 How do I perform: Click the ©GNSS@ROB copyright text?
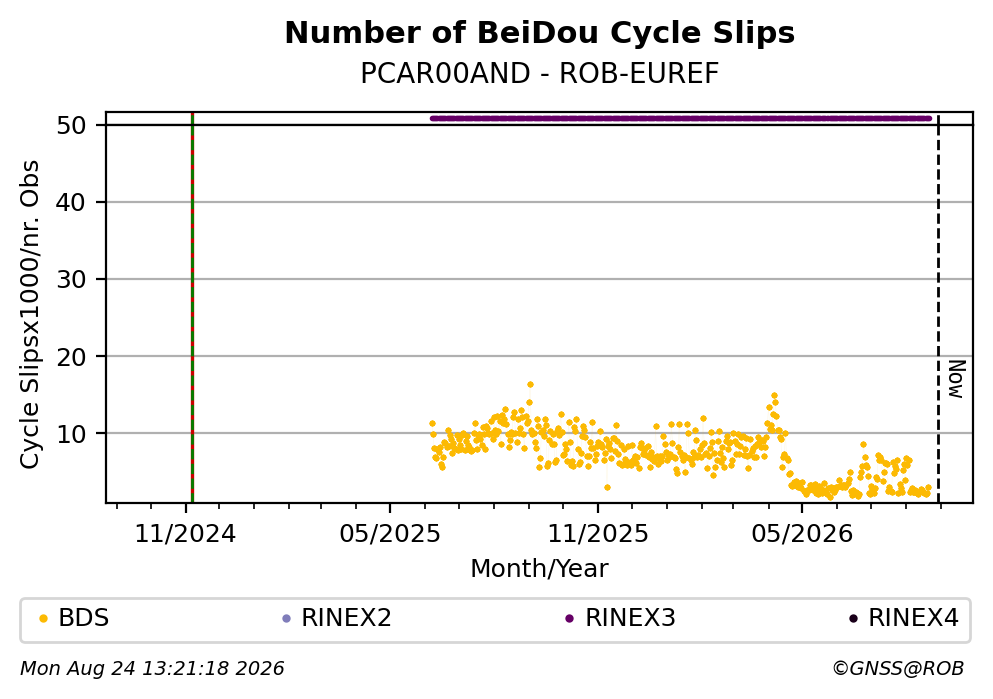tap(898, 669)
